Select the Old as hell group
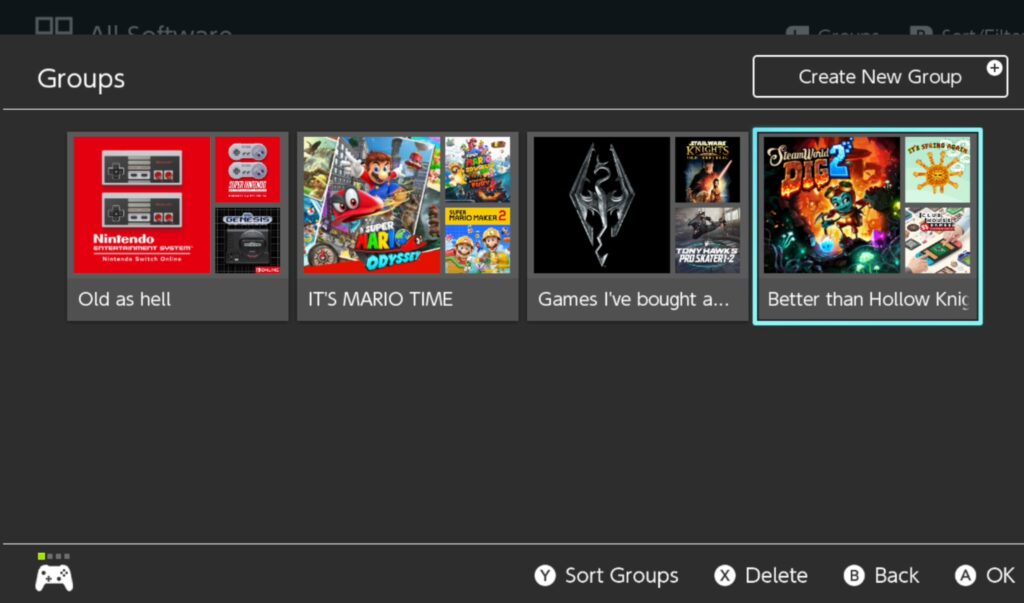Viewport: 1024px width, 603px height. pyautogui.click(x=178, y=226)
